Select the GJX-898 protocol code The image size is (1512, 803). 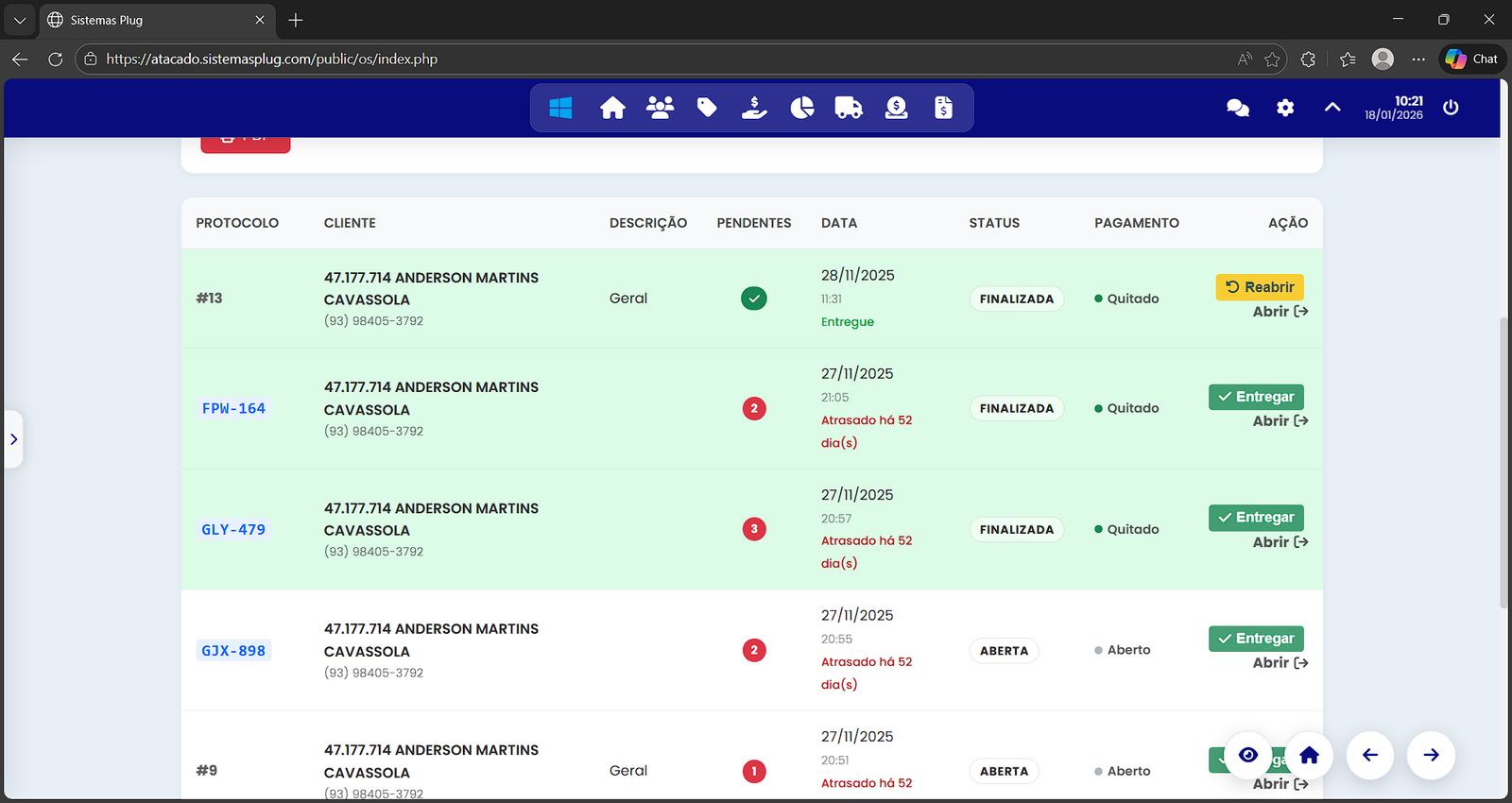(233, 651)
